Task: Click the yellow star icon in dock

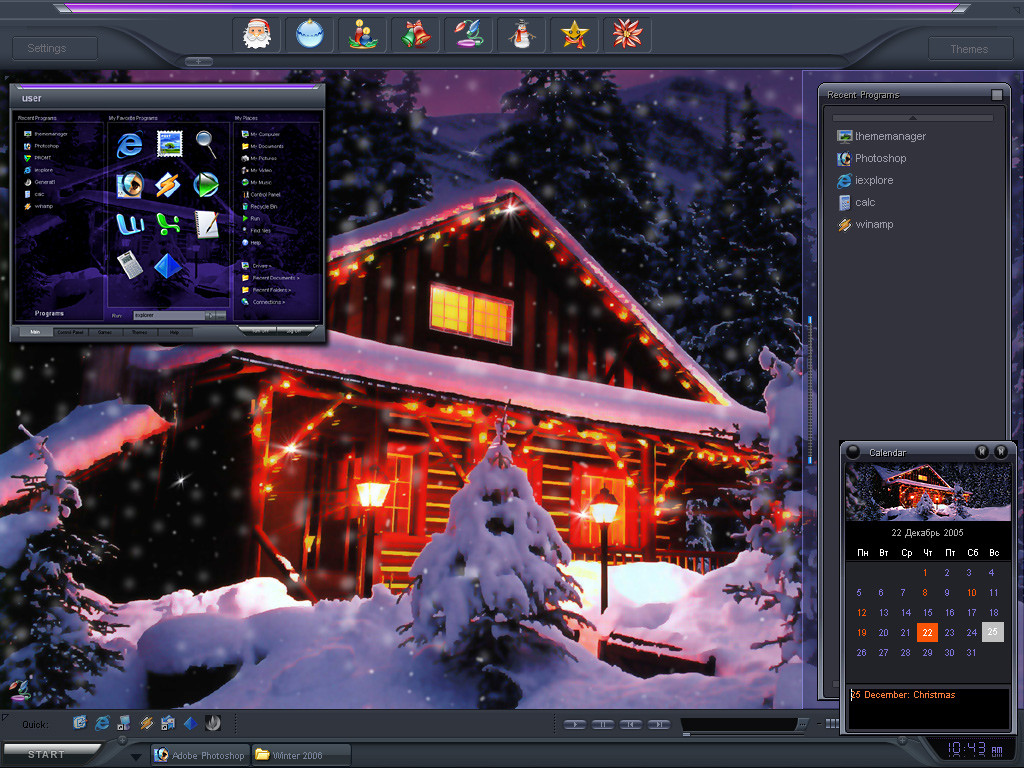Action: point(574,34)
